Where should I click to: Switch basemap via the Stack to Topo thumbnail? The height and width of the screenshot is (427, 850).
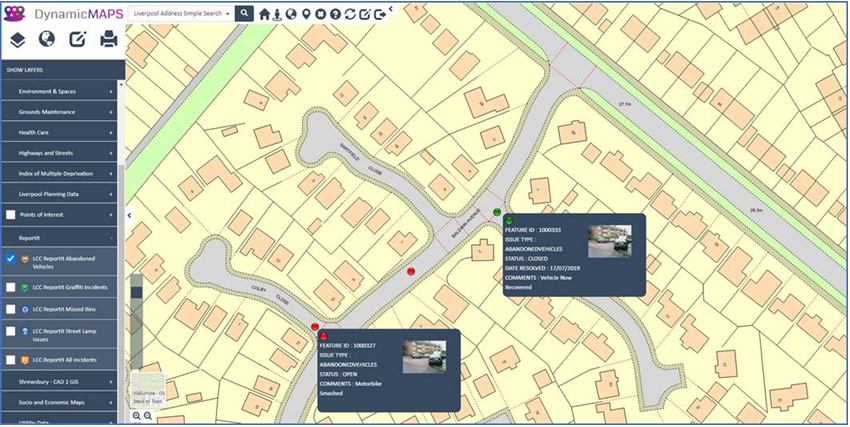tap(148, 389)
